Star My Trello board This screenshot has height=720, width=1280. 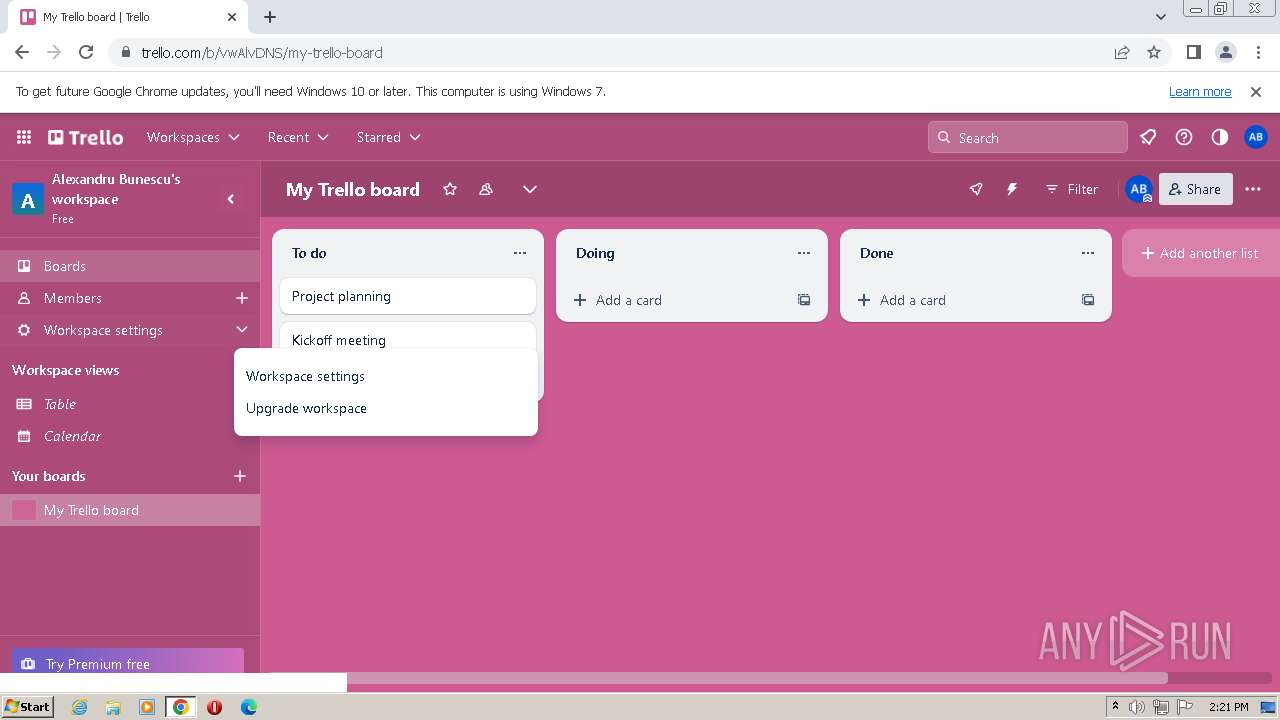coord(450,189)
